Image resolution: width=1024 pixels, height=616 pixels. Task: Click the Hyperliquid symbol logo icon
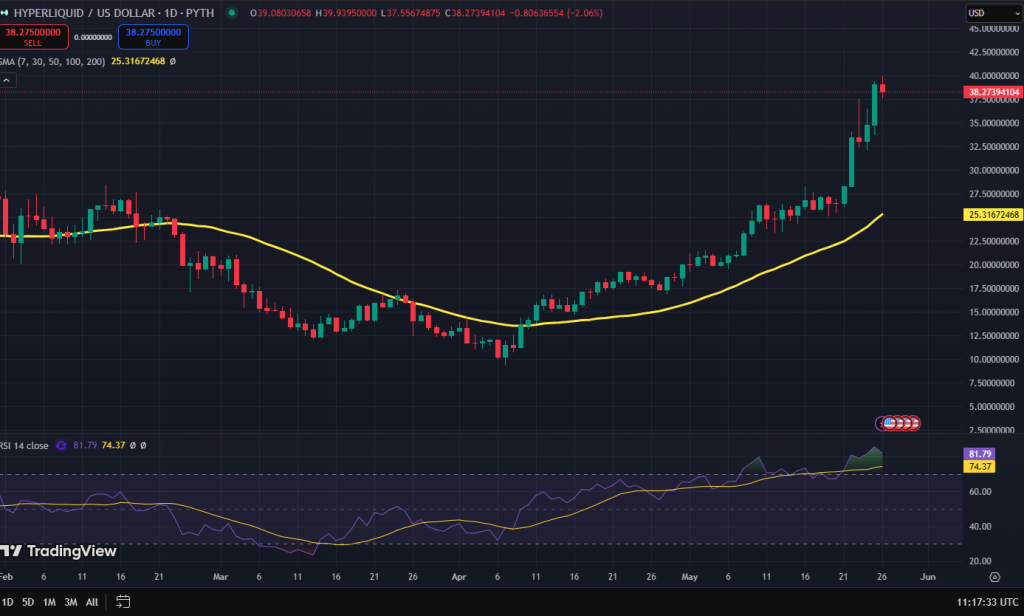(4, 12)
